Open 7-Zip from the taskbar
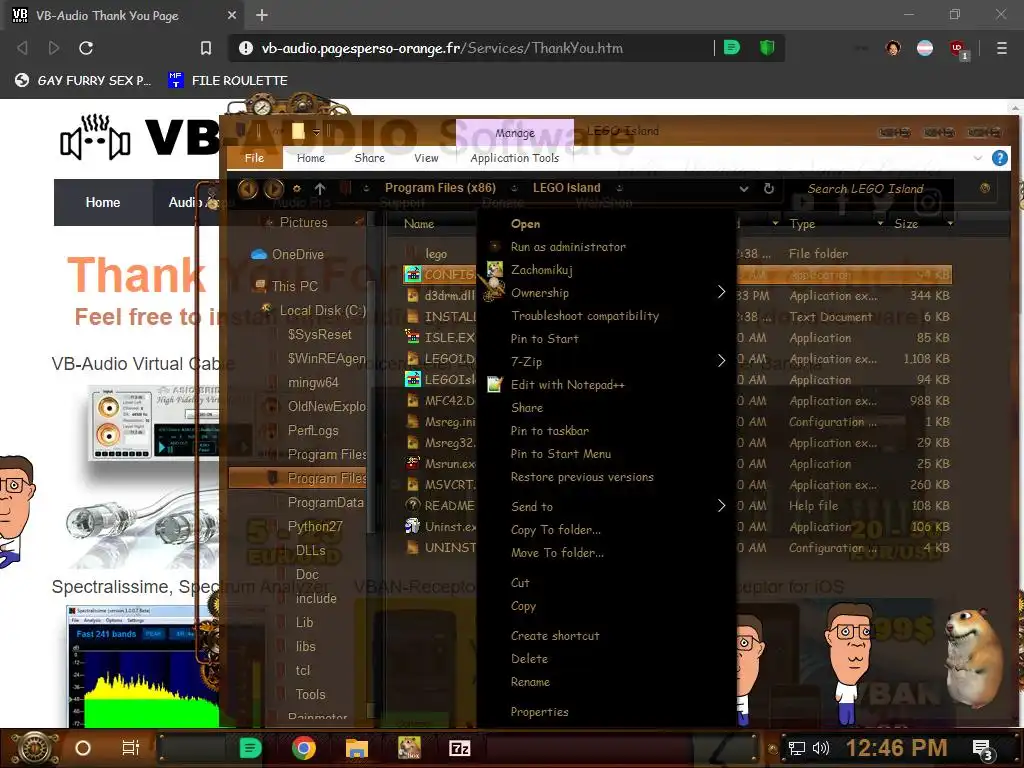1024x768 pixels. 460,748
